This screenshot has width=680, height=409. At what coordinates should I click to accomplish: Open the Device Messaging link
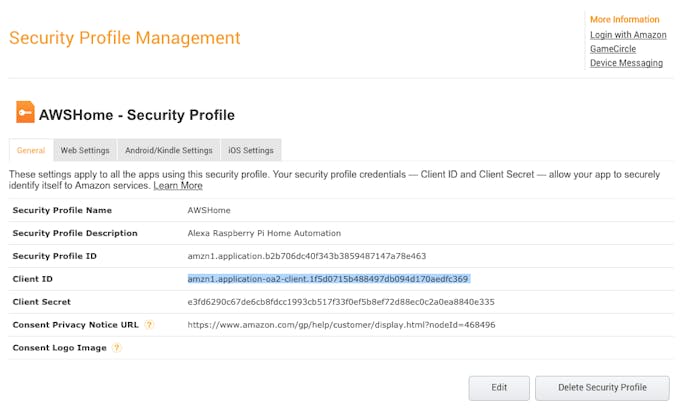pos(626,63)
